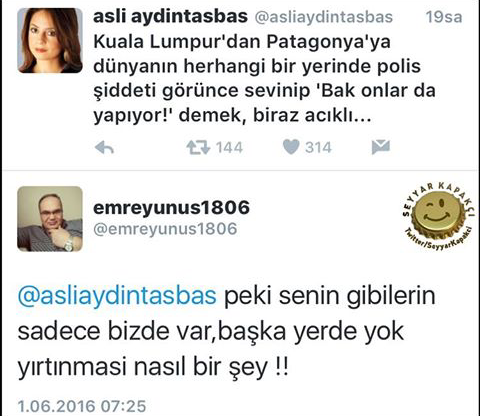Click the 19sa timestamp
Viewport: 480px width, 416px height.
[444, 17]
